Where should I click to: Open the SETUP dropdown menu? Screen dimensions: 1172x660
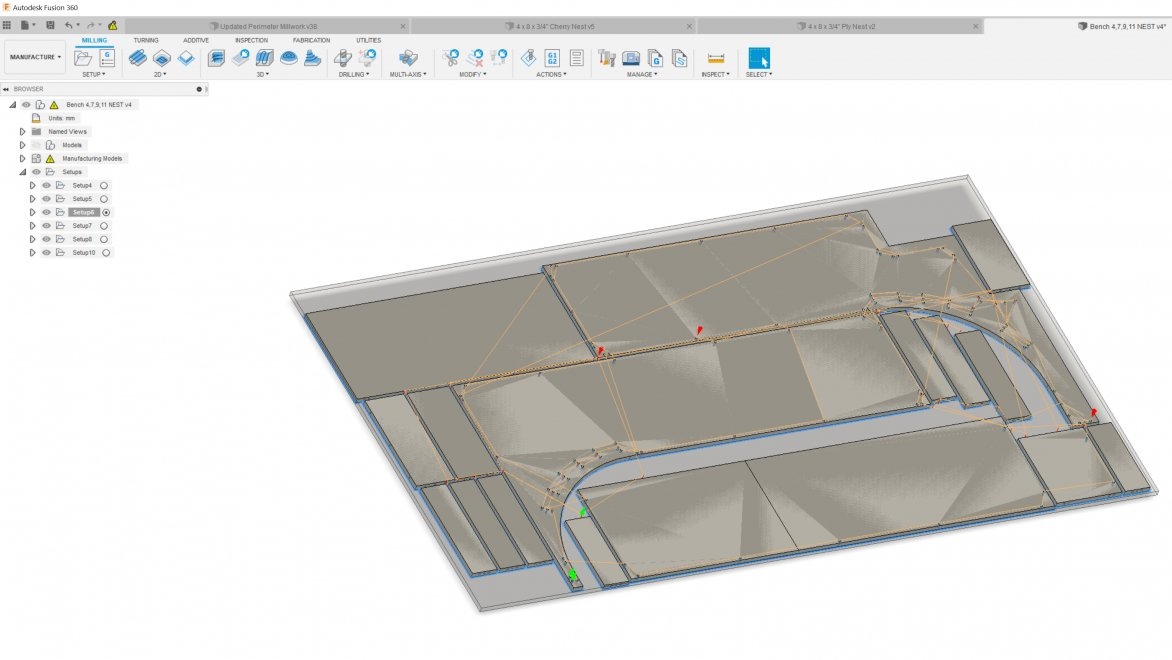pyautogui.click(x=93, y=75)
